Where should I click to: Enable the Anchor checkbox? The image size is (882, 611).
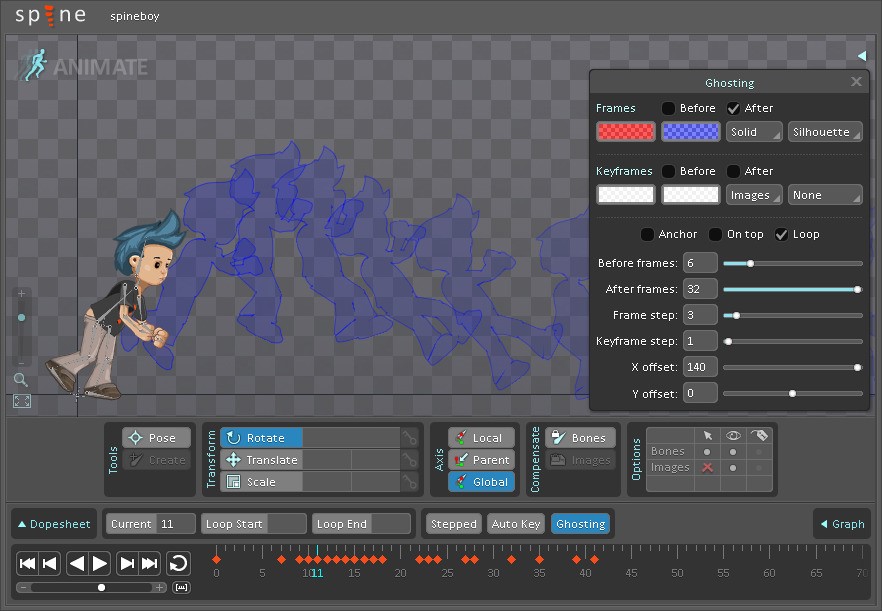pyautogui.click(x=648, y=234)
